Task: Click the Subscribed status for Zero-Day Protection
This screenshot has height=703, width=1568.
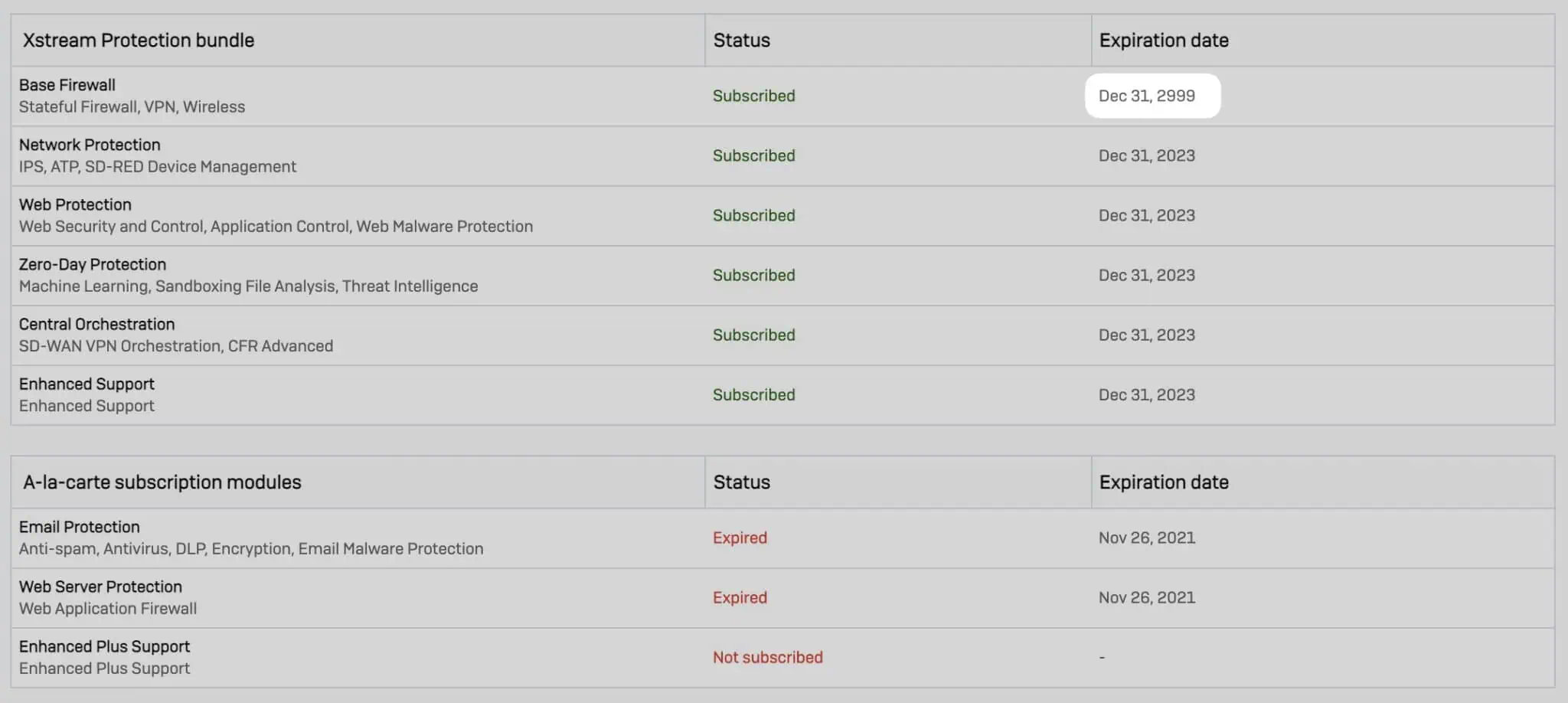Action: click(x=753, y=275)
